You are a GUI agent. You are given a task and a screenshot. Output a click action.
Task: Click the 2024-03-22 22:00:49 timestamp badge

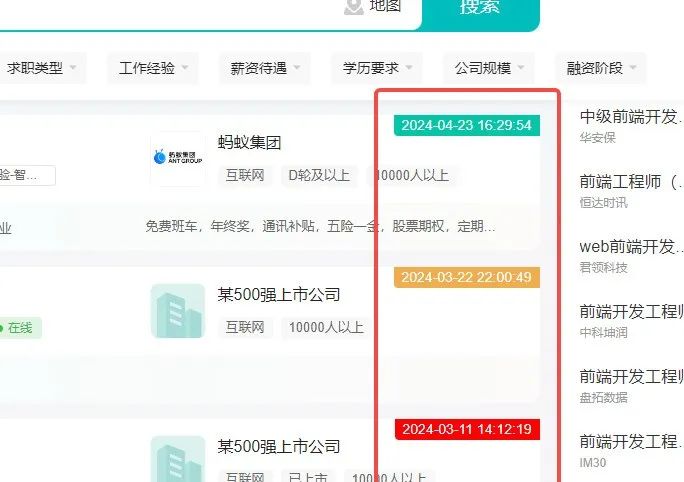[x=467, y=277]
